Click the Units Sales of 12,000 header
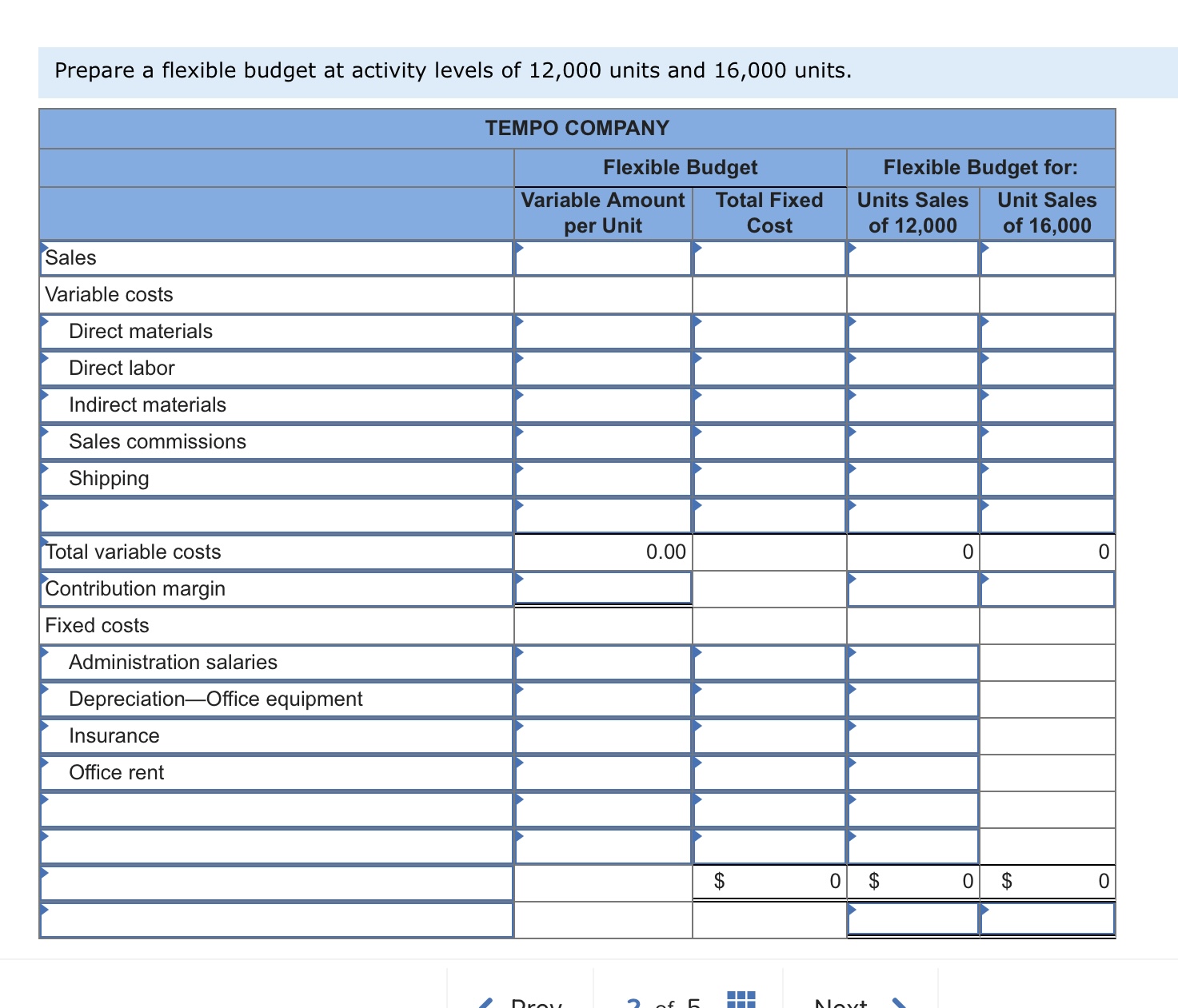 [x=912, y=213]
